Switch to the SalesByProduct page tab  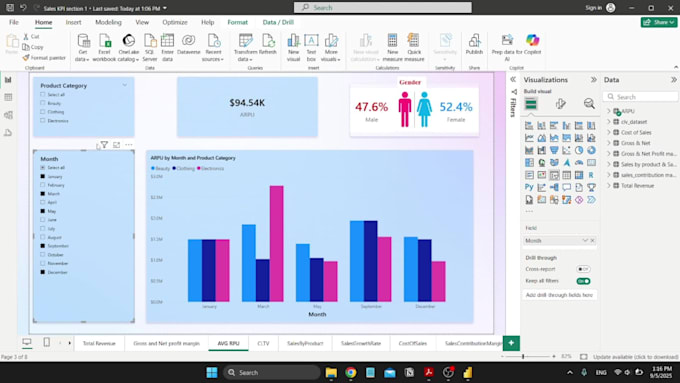(305, 343)
